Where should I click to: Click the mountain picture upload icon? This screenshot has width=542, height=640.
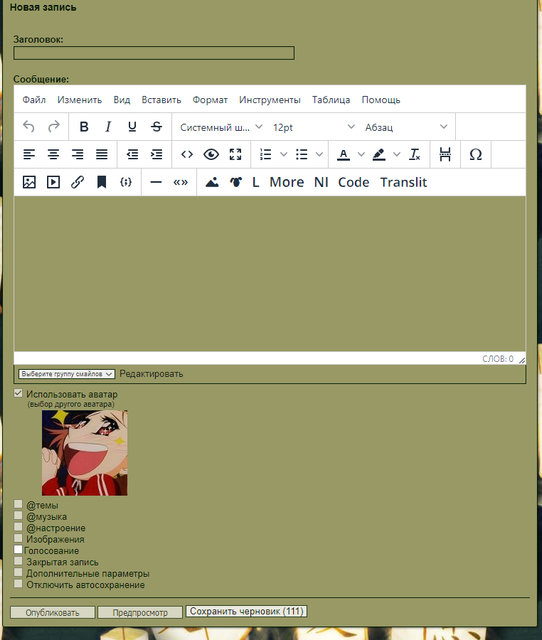pos(212,182)
